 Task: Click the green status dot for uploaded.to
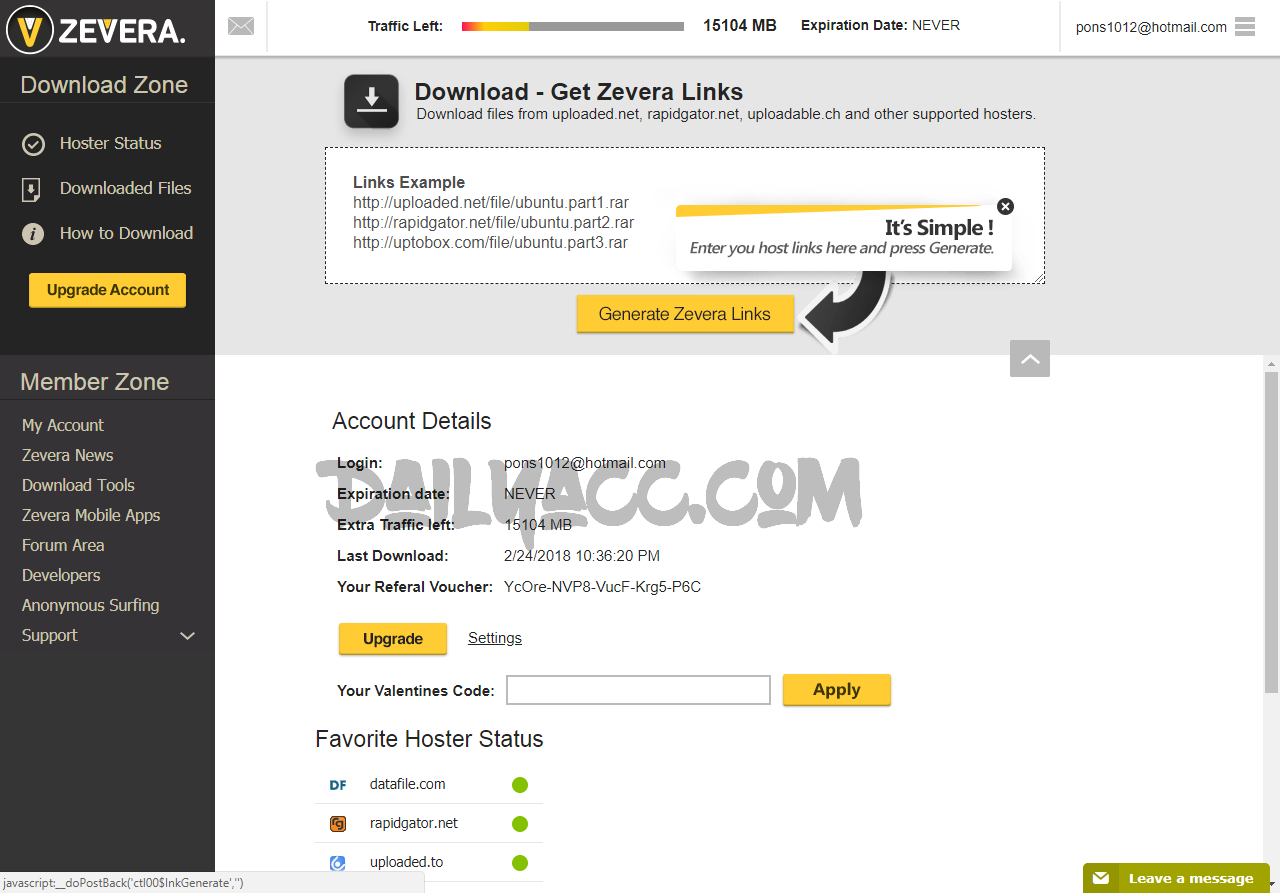pyautogui.click(x=520, y=862)
